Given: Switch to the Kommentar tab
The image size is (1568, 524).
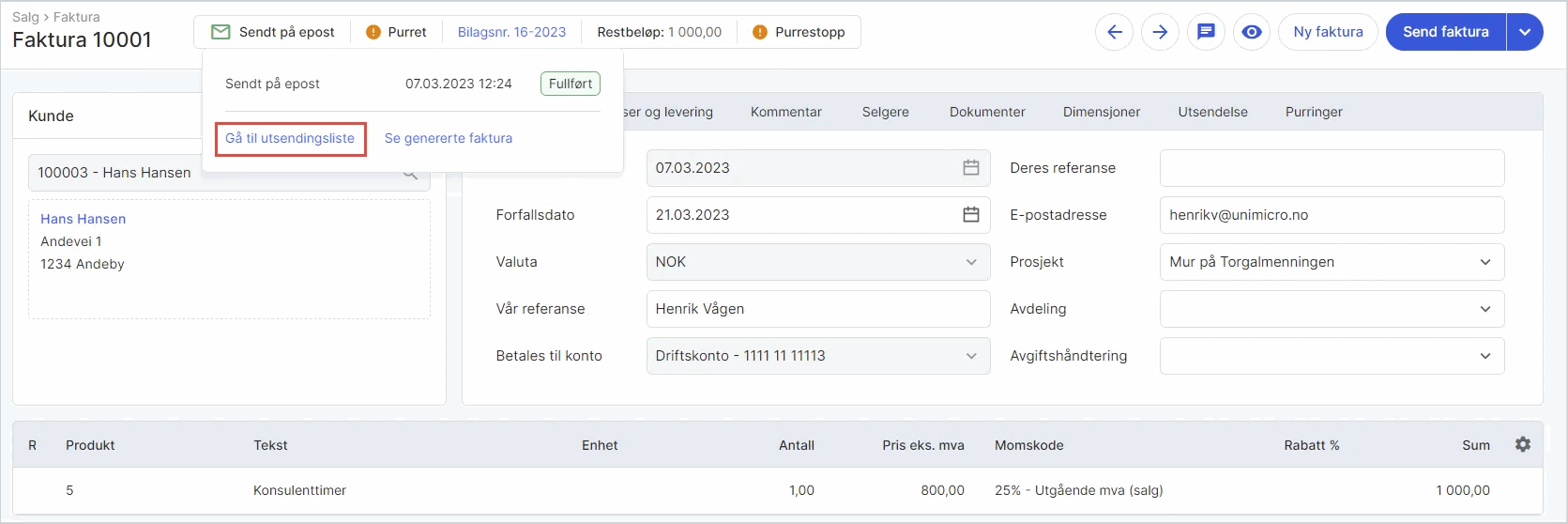Looking at the screenshot, I should [786, 112].
